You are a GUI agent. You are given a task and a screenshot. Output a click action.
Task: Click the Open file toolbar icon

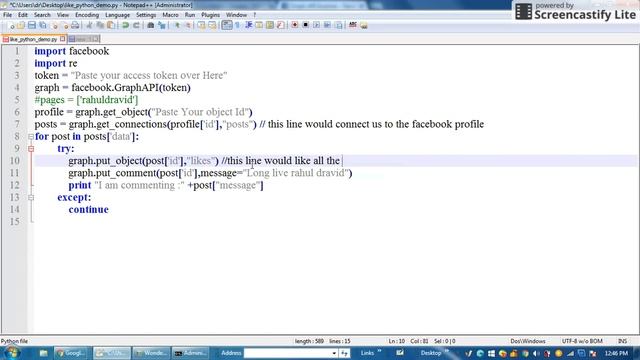21,25
